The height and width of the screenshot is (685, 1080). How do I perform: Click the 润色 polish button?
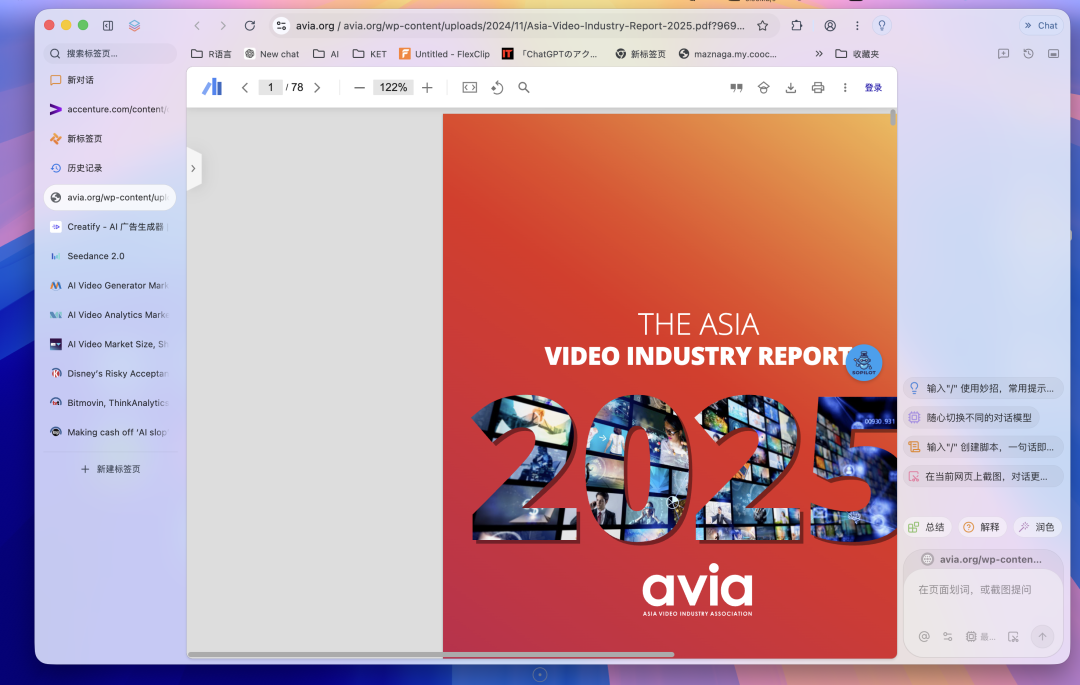pos(1037,527)
